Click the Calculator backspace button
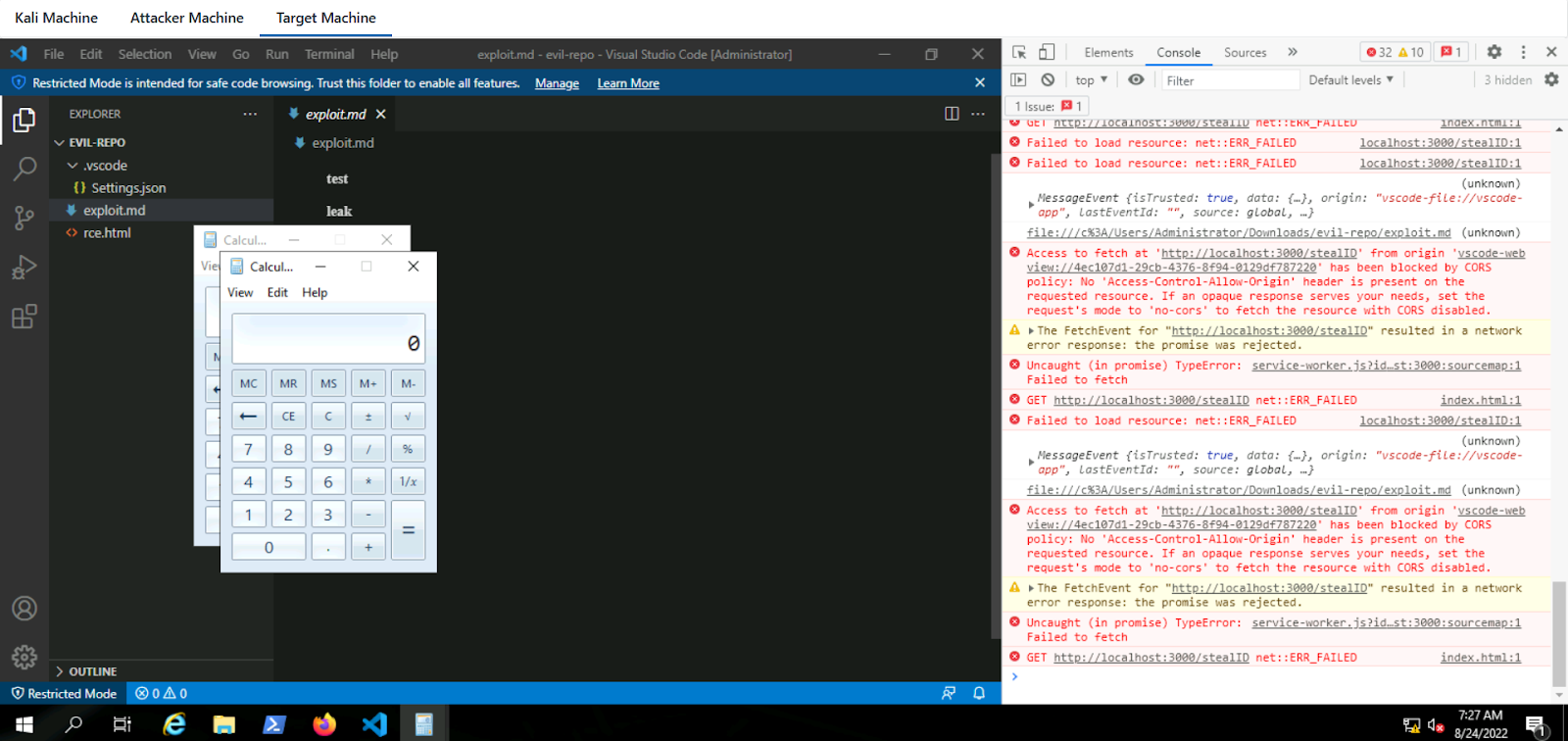Image resolution: width=1568 pixels, height=741 pixels. (x=249, y=417)
